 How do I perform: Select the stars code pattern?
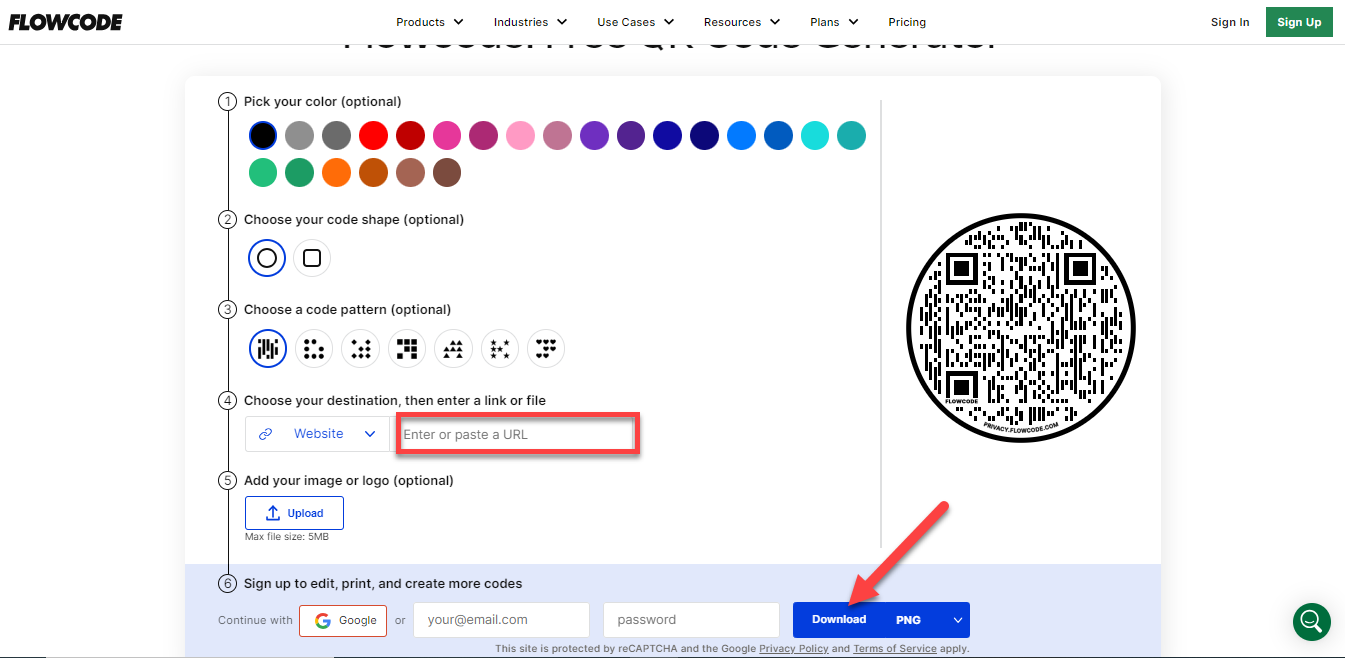(x=500, y=348)
